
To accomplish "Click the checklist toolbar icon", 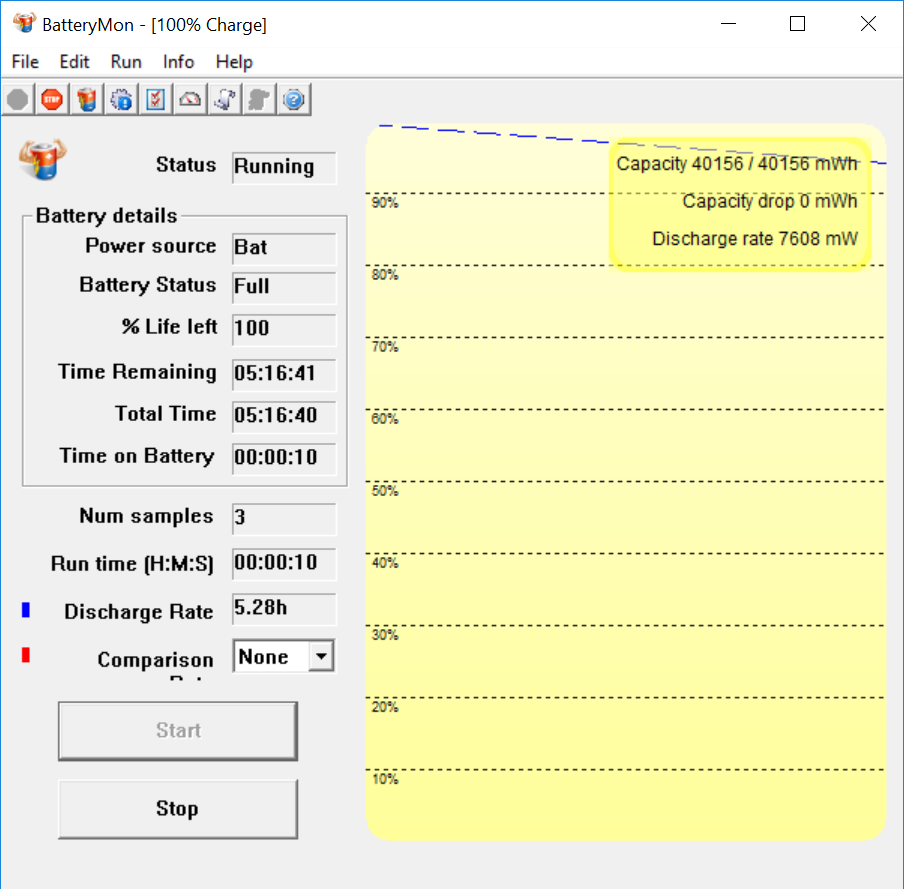I will [x=156, y=100].
